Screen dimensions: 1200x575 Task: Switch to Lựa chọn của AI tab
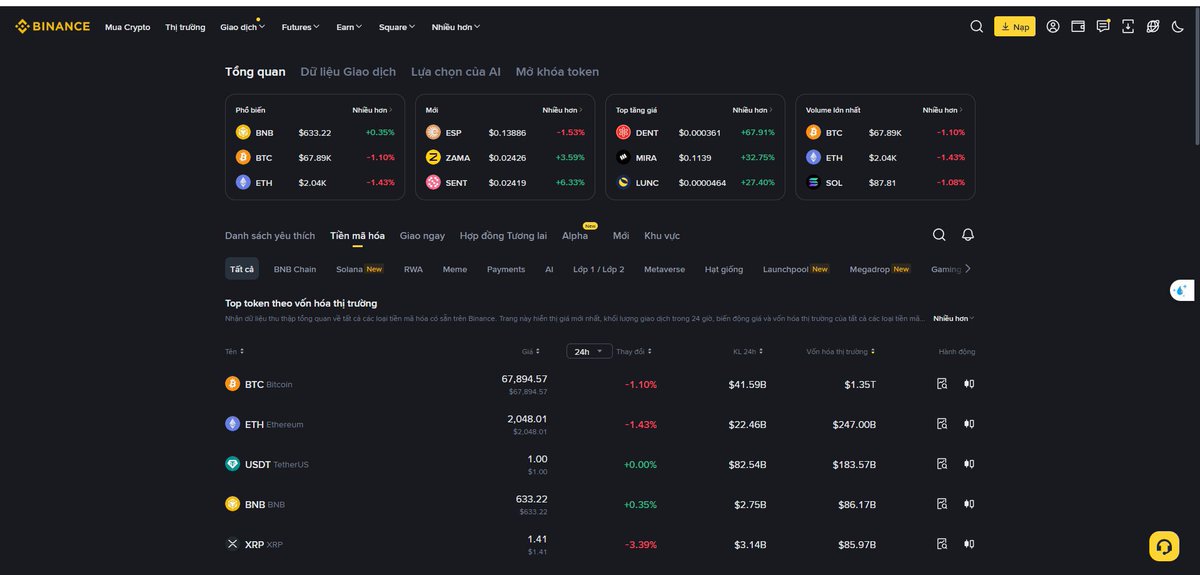(456, 72)
